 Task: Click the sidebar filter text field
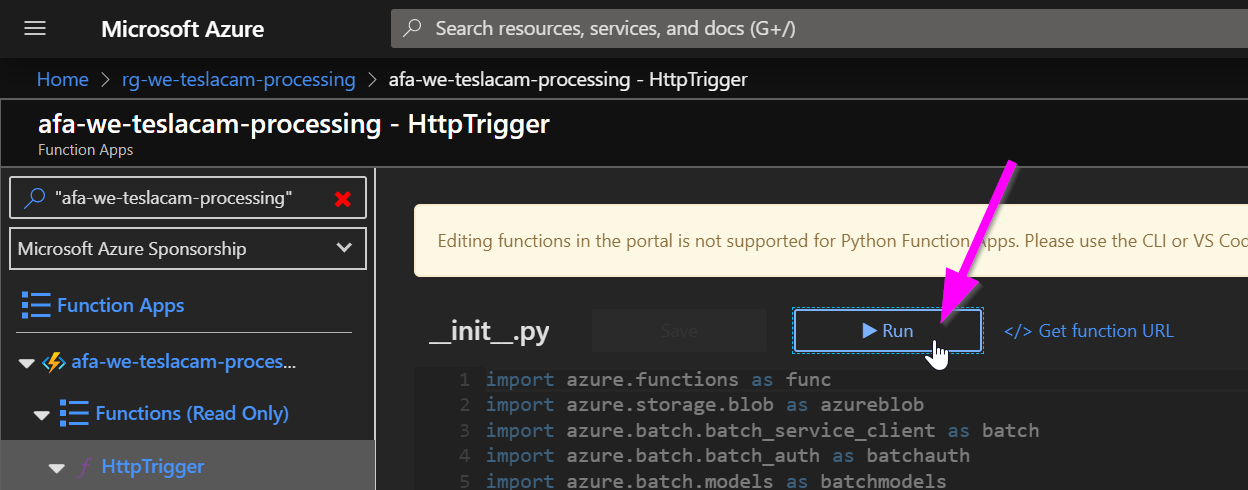coord(188,198)
